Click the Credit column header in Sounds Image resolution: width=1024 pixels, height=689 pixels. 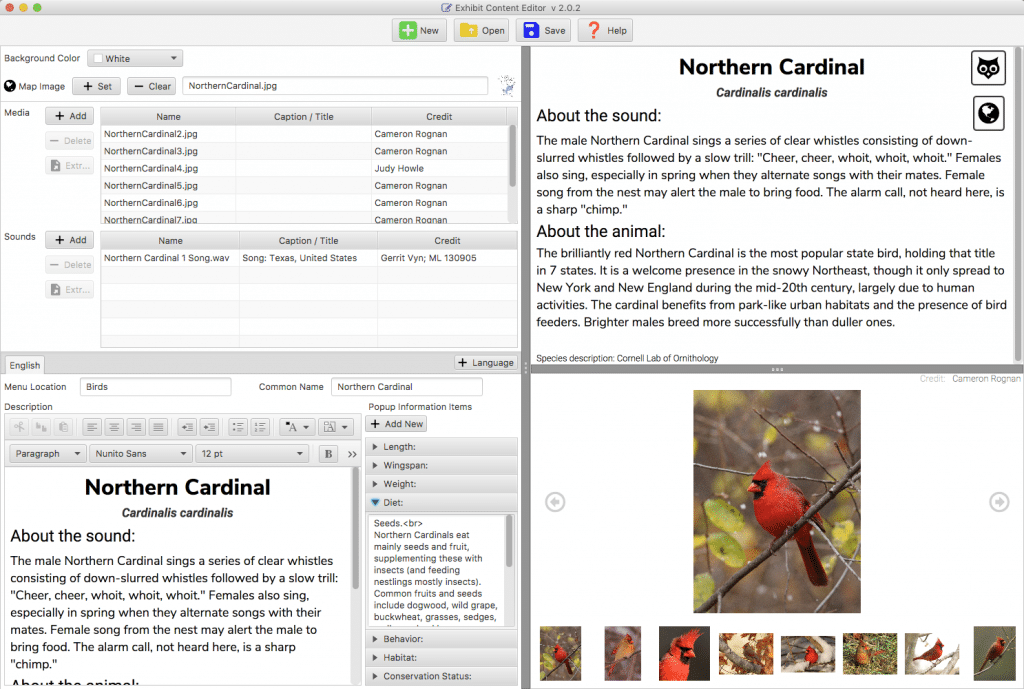pos(447,241)
